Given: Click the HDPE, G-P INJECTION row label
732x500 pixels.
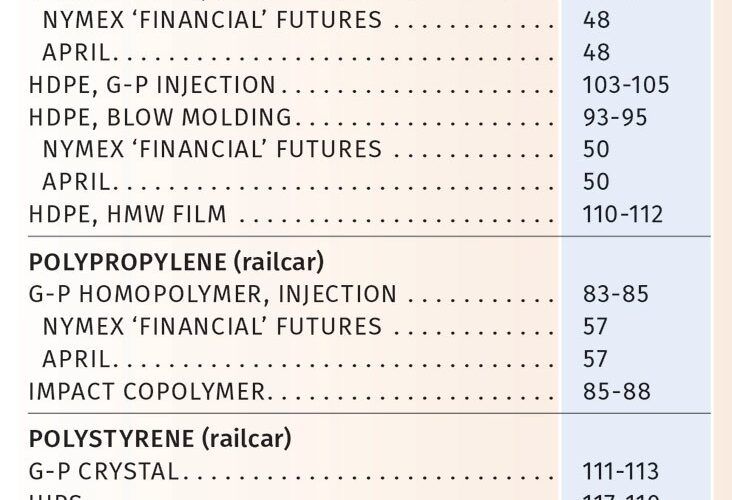Looking at the screenshot, I should 152,85.
